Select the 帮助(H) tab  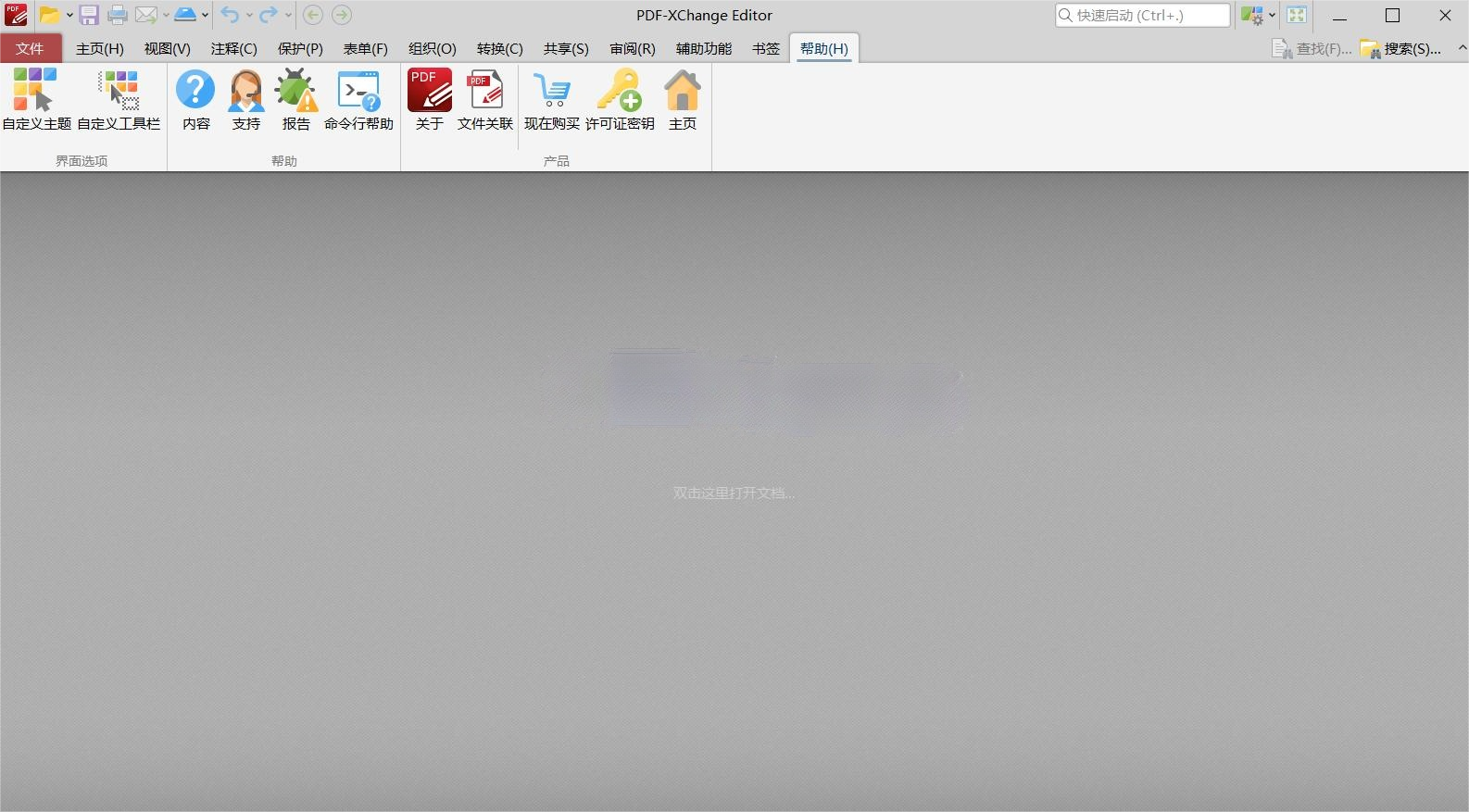click(x=824, y=49)
